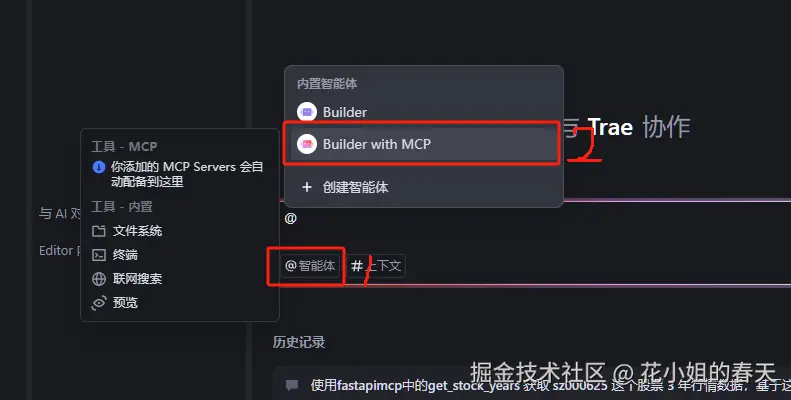Open the @智能体 agent selector button
Screen dimensions: 791x400
pyautogui.click(x=310, y=266)
